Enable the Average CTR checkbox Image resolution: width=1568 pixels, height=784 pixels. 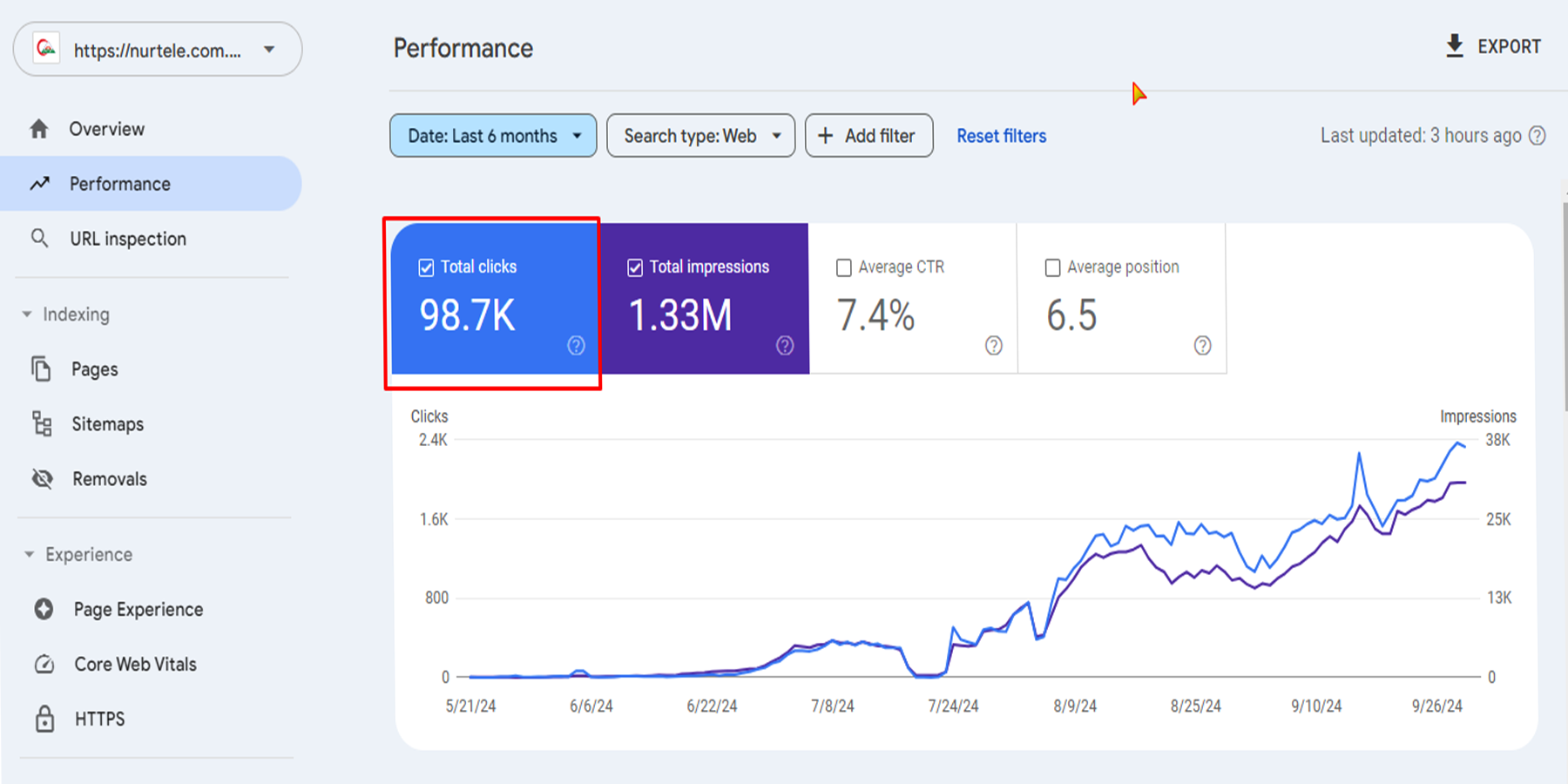click(843, 267)
